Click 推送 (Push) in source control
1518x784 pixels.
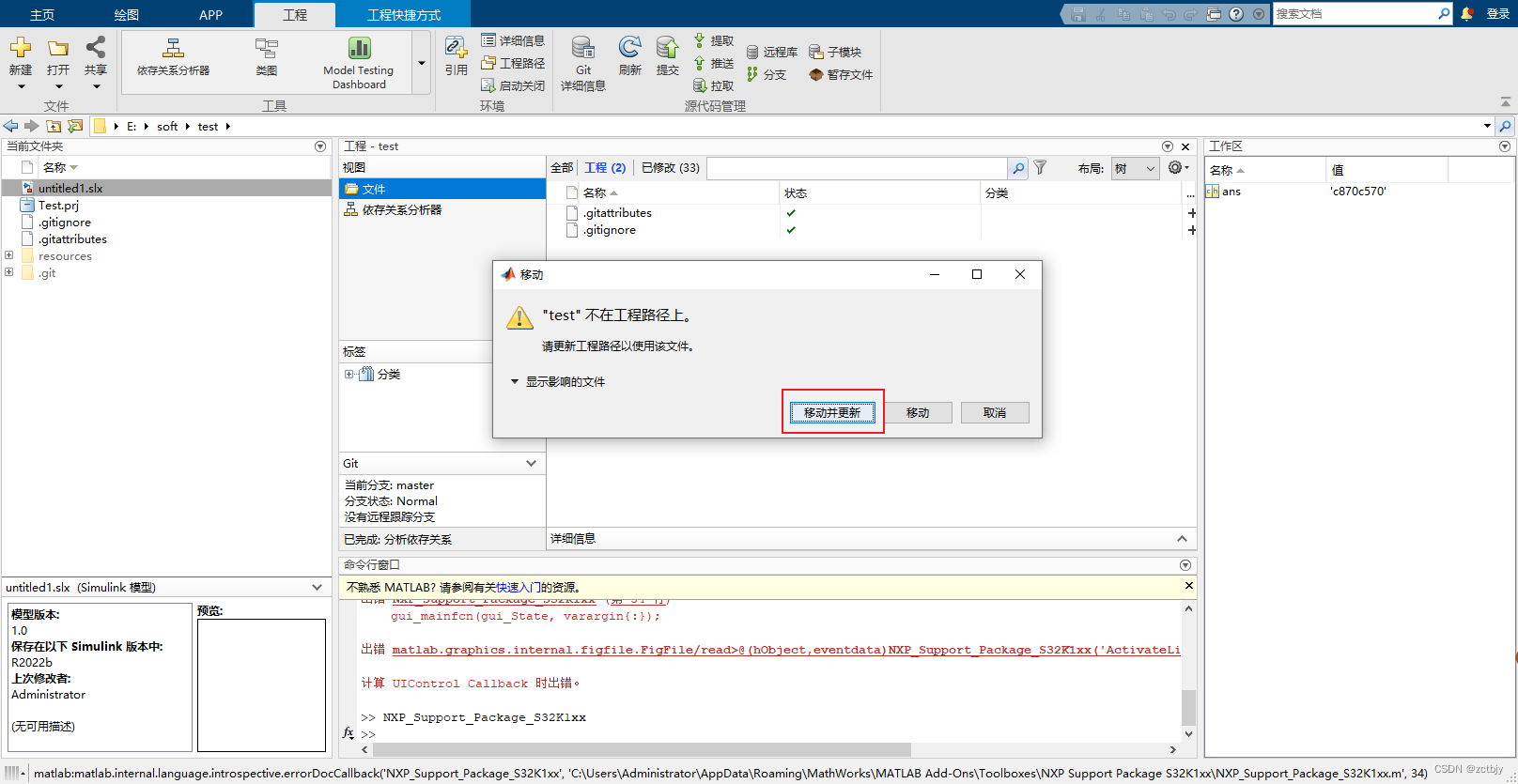(714, 63)
